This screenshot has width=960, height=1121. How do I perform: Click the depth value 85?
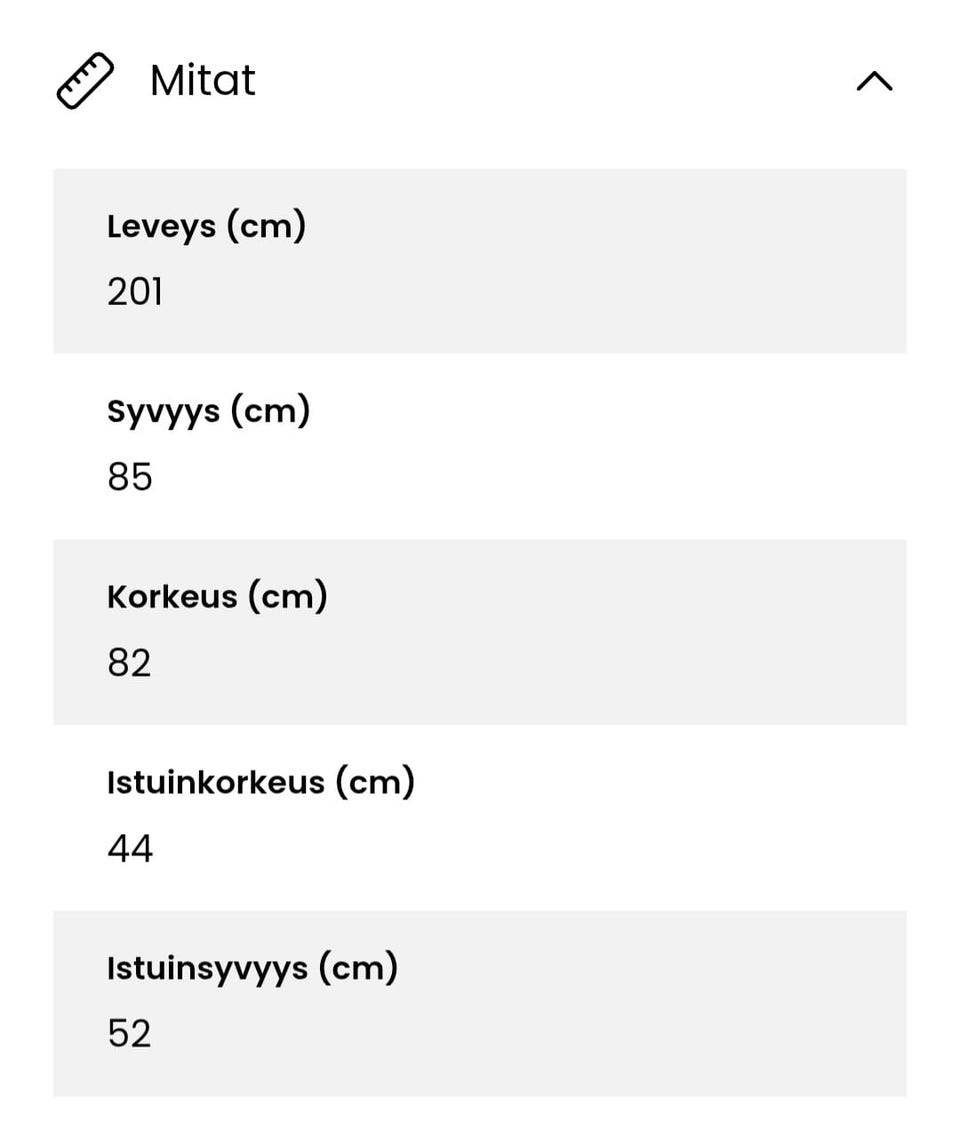click(x=130, y=477)
